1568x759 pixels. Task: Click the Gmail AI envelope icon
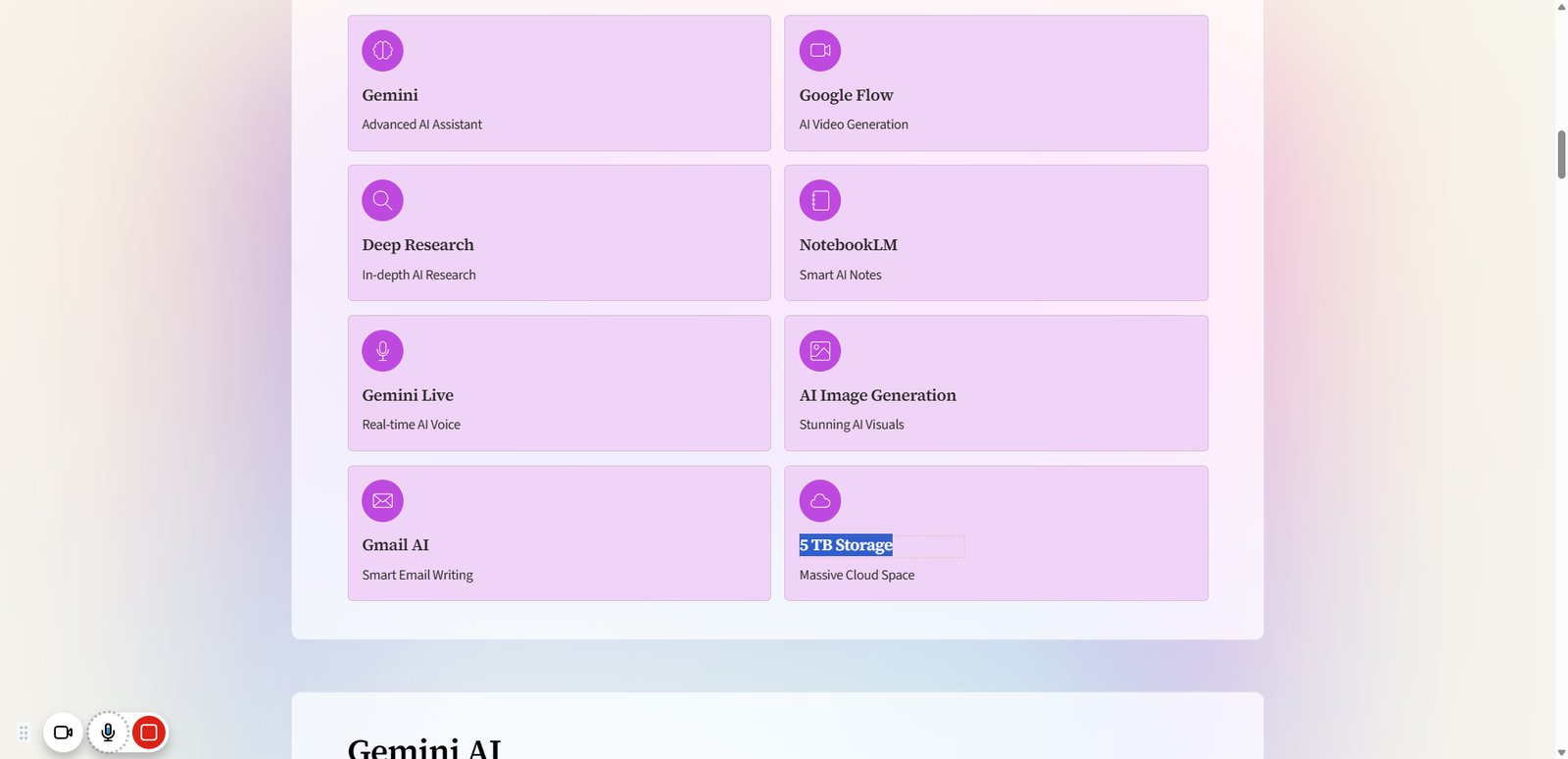coord(382,501)
